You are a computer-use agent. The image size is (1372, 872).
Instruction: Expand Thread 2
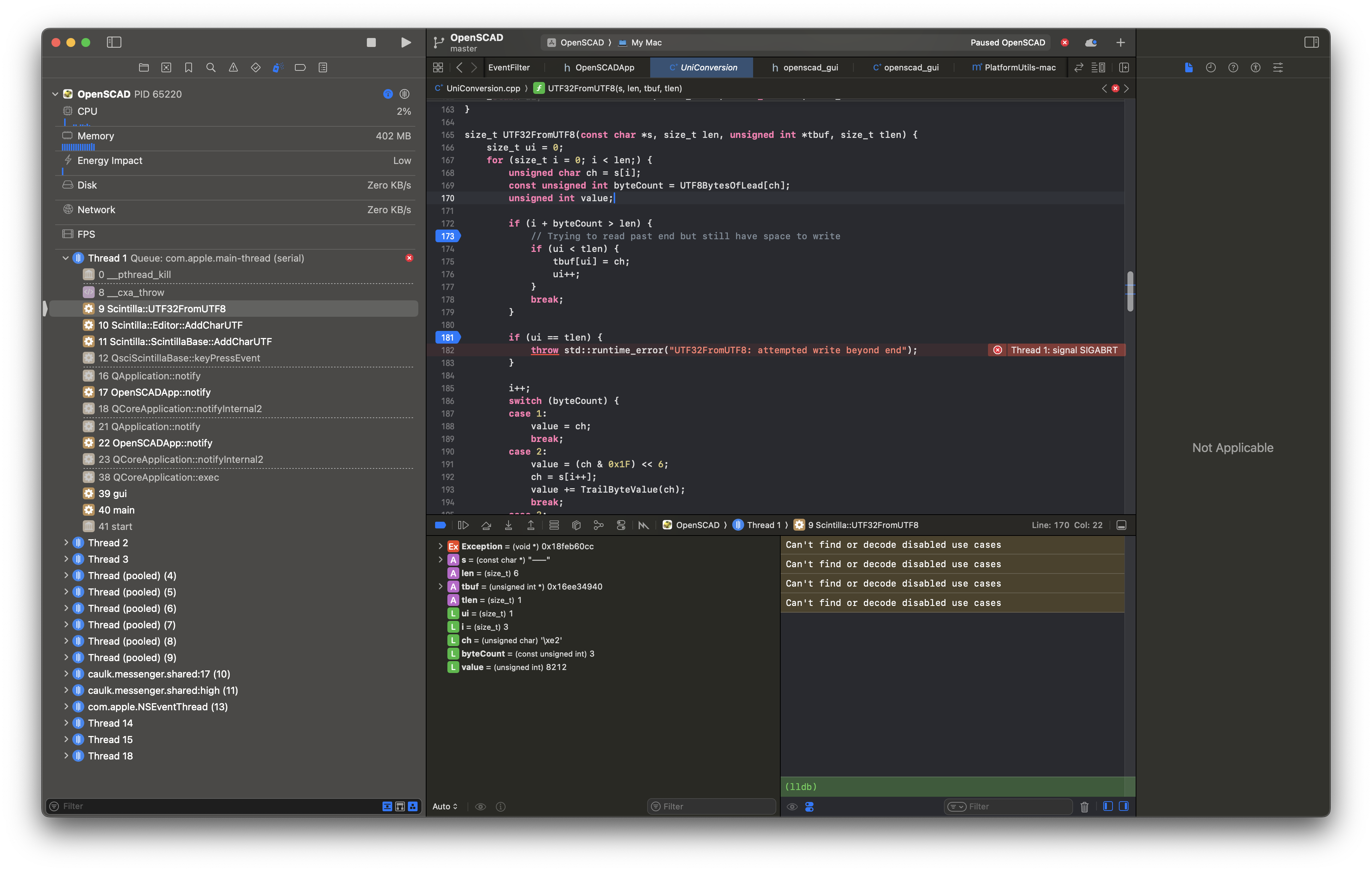[x=66, y=543]
